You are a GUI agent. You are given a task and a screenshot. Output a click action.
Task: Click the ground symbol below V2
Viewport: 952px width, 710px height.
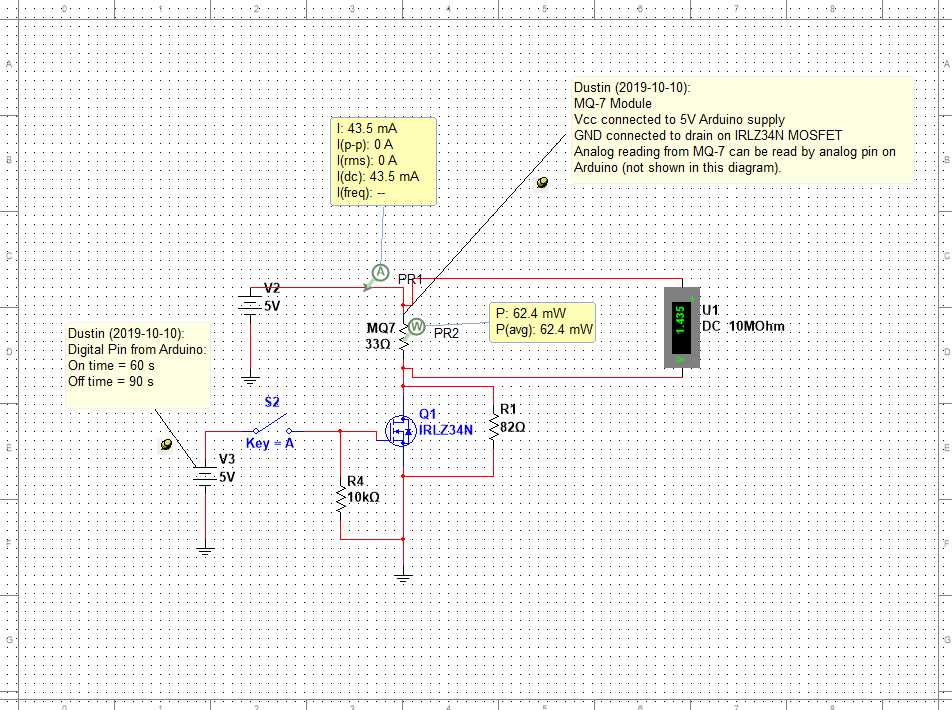[x=250, y=381]
